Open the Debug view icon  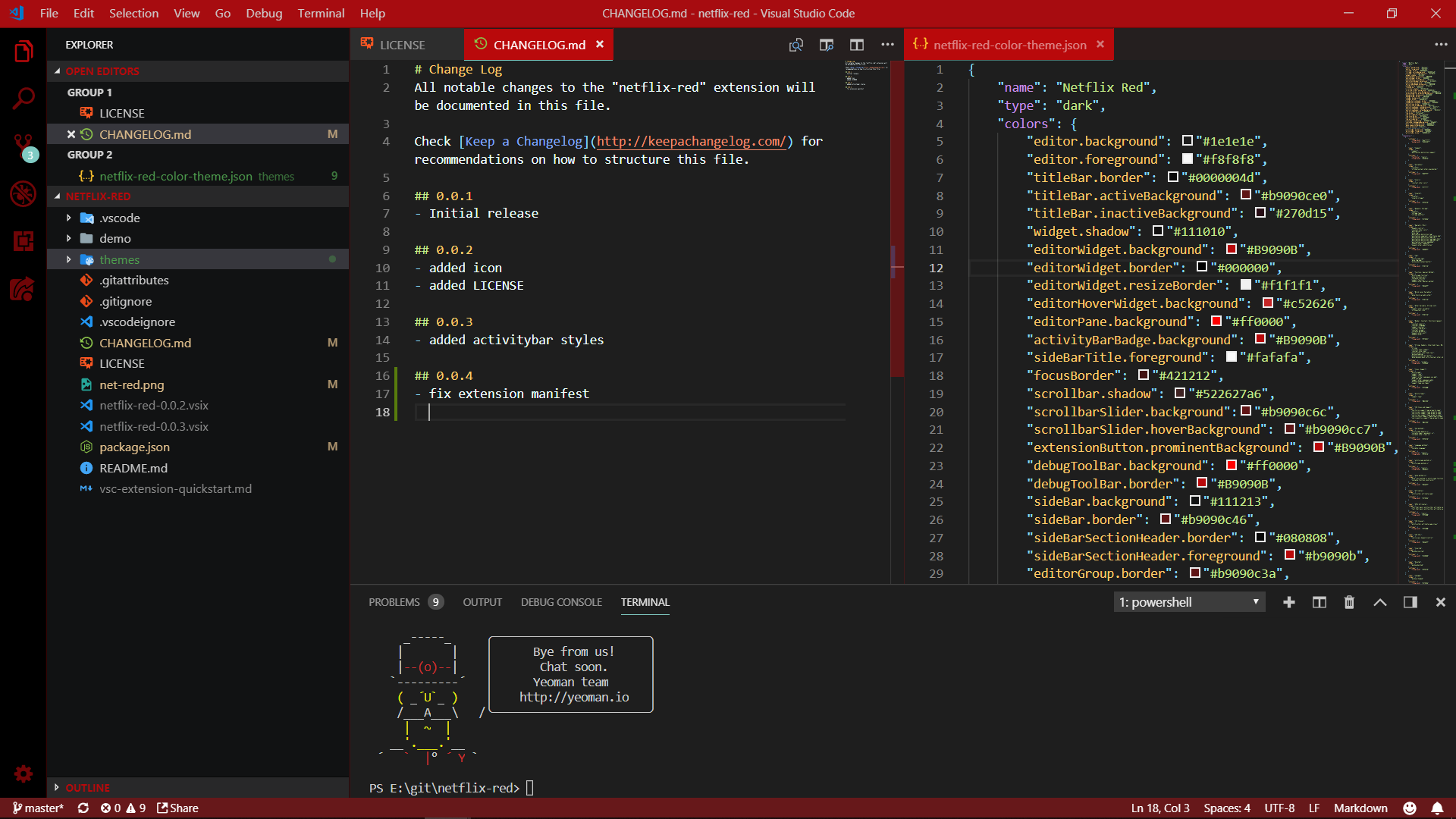click(24, 193)
